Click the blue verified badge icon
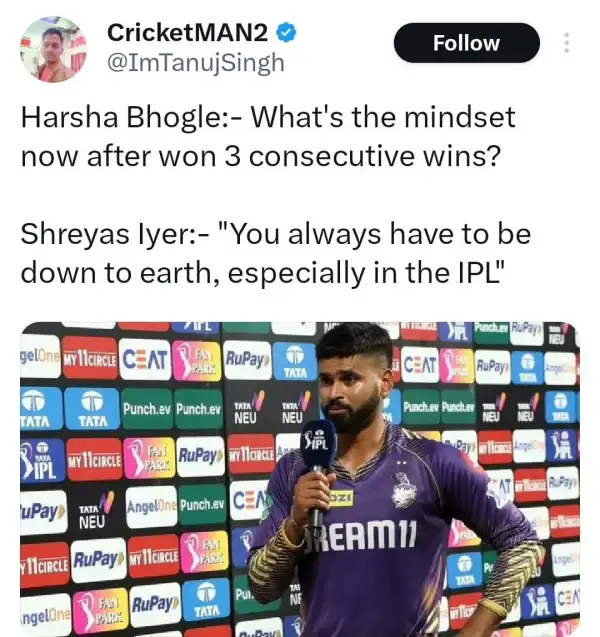Viewport: 600px width, 637px height. point(286,33)
